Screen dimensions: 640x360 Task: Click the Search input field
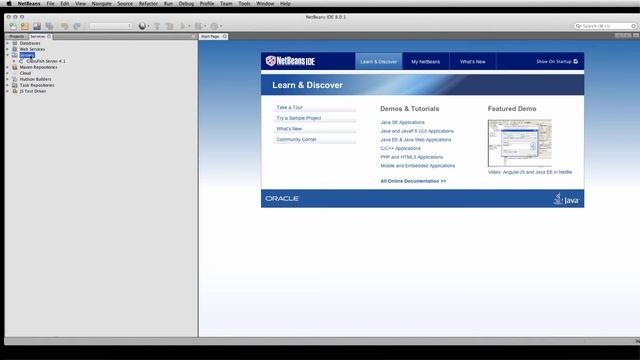click(606, 26)
